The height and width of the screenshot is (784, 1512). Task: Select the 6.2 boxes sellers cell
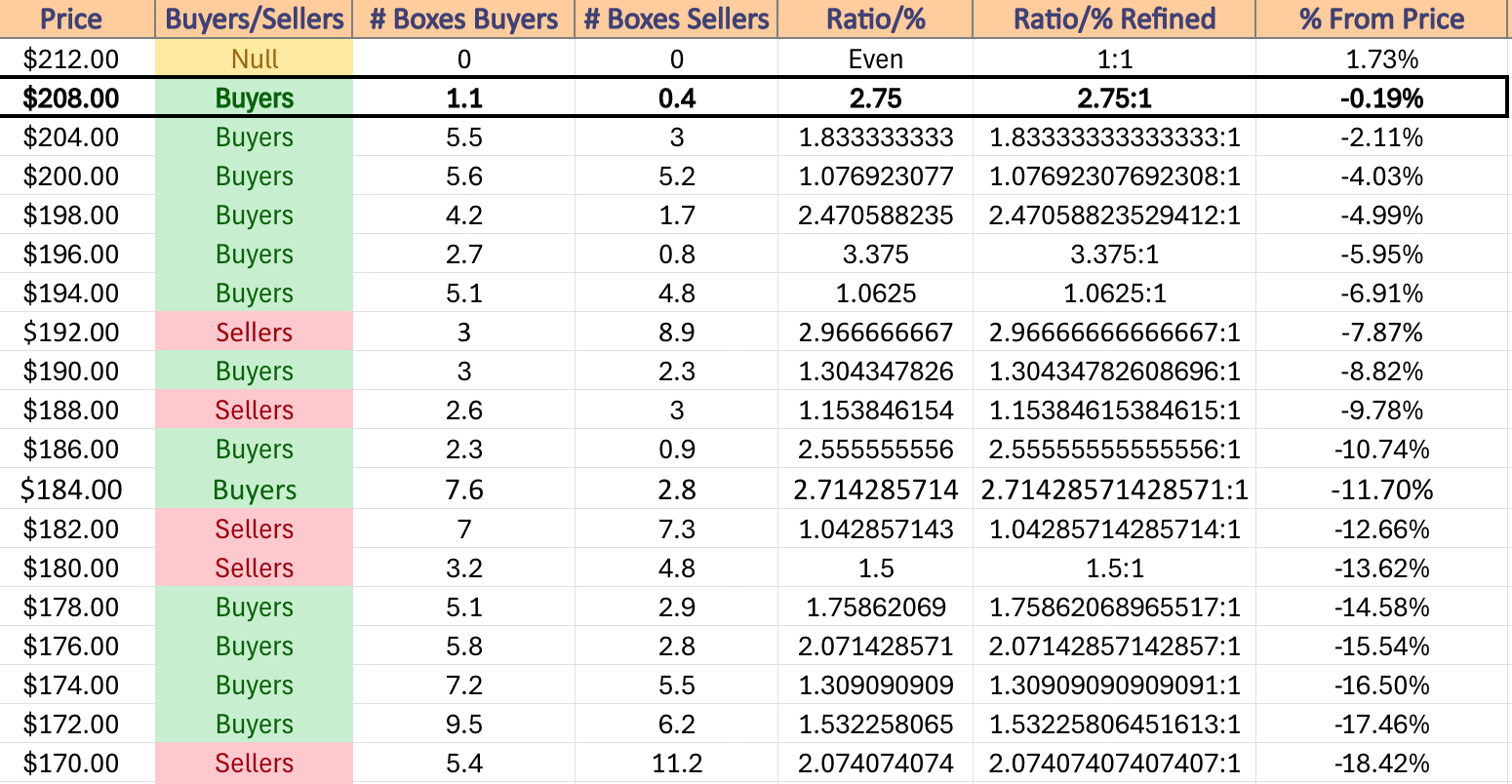coord(676,724)
